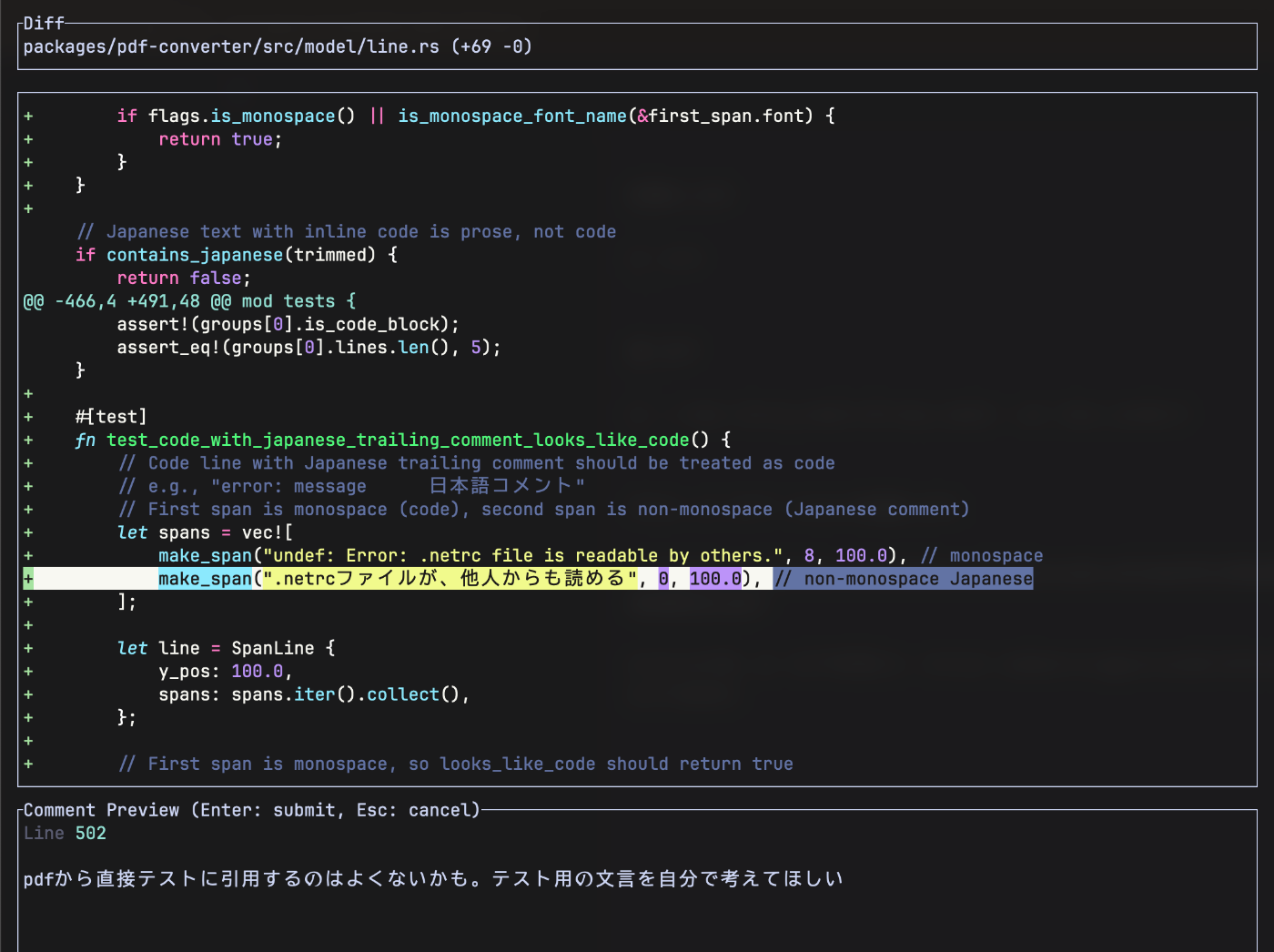Click the "assert_eq!(groups[0].lines.len(), 5);" line
The image size is (1274, 952).
click(309, 347)
